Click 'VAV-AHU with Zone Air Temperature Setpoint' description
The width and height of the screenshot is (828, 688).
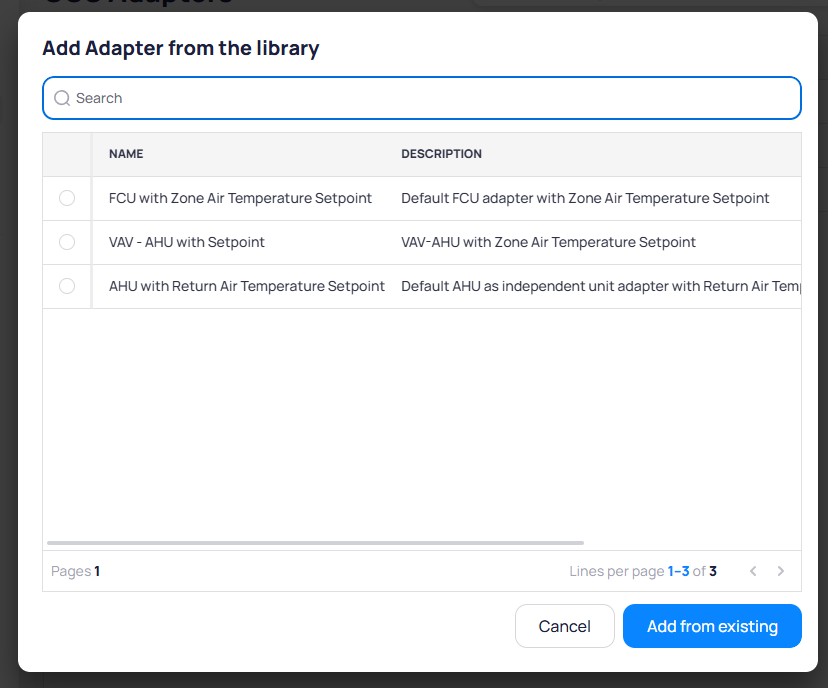pos(548,242)
